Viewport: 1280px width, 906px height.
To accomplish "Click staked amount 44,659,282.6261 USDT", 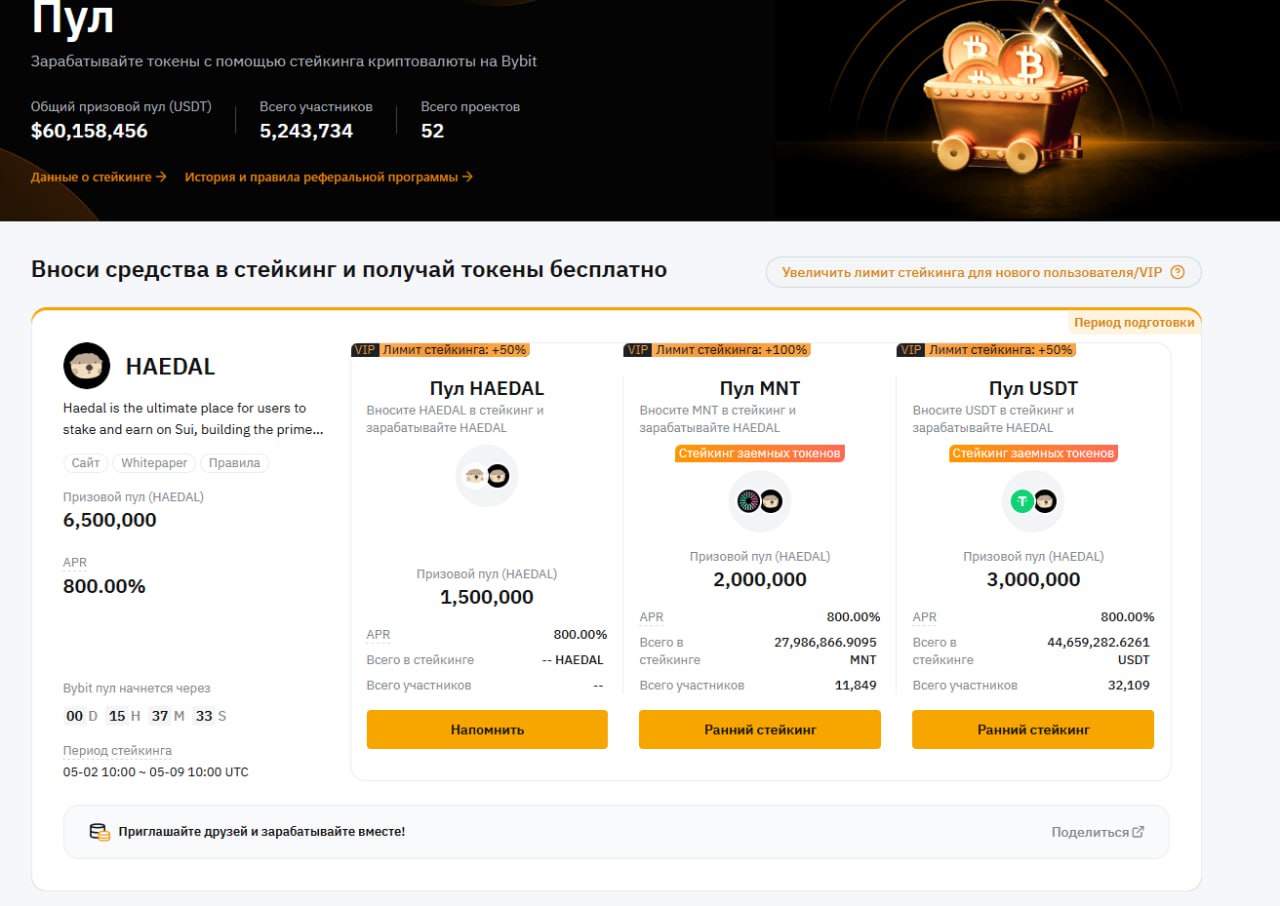I will pyautogui.click(x=1098, y=651).
